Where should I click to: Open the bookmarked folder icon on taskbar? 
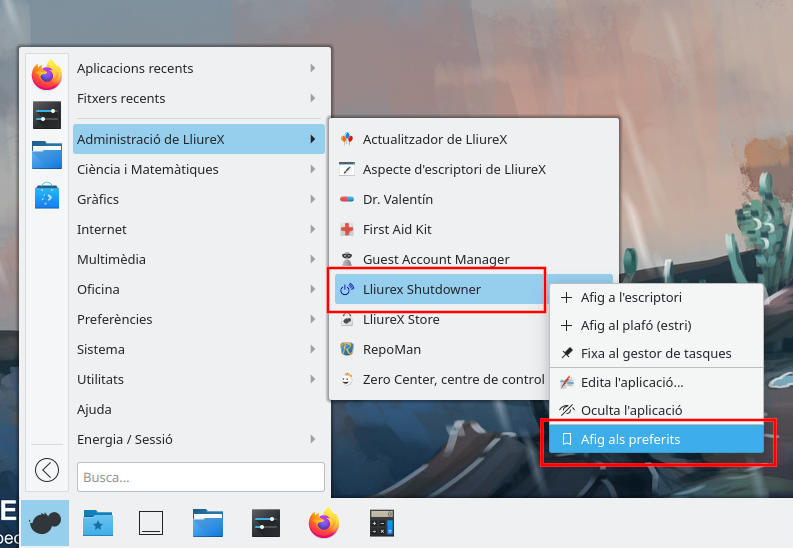(98, 523)
